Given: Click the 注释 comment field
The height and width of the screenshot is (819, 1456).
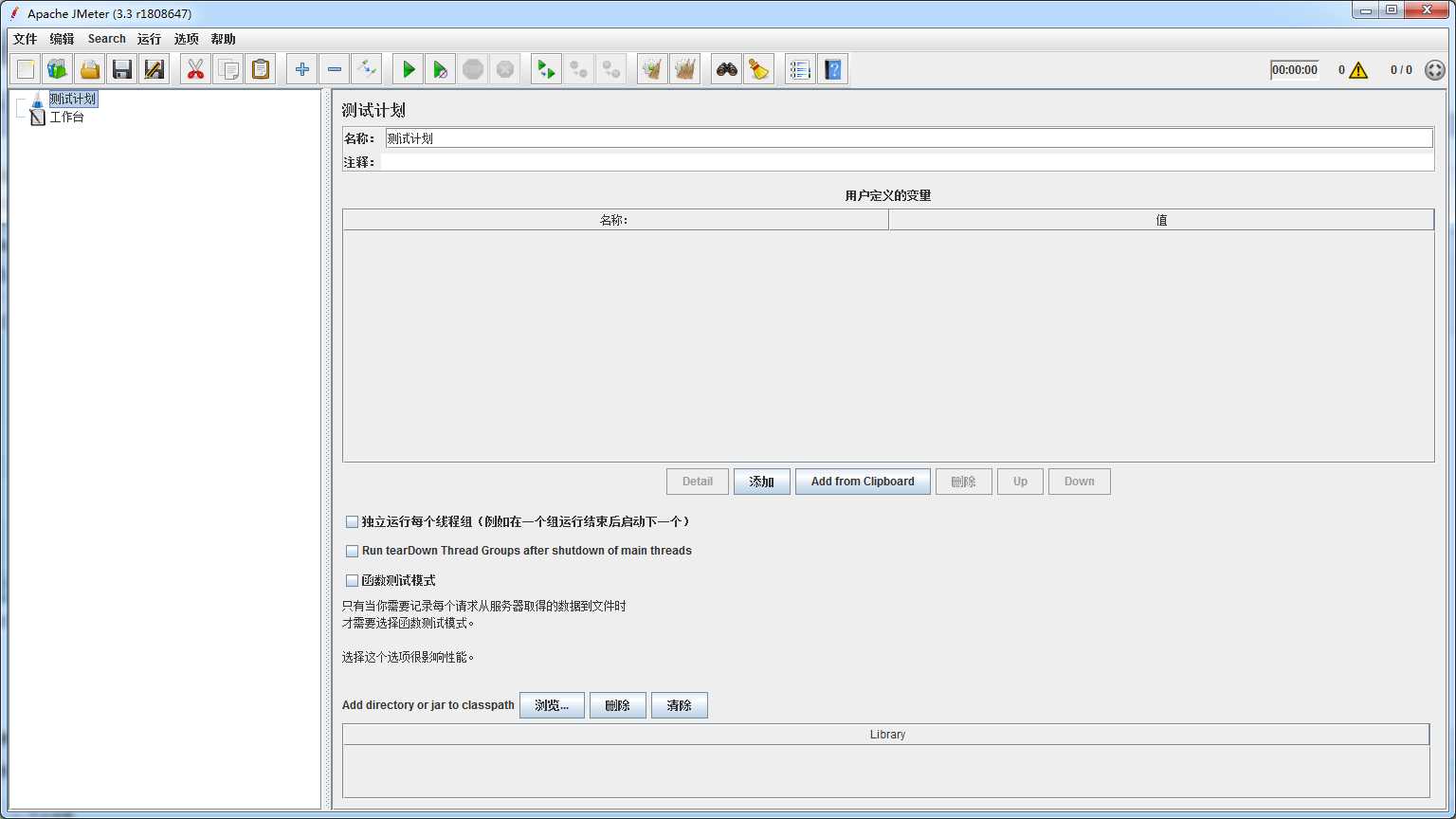Looking at the screenshot, I should click(907, 162).
